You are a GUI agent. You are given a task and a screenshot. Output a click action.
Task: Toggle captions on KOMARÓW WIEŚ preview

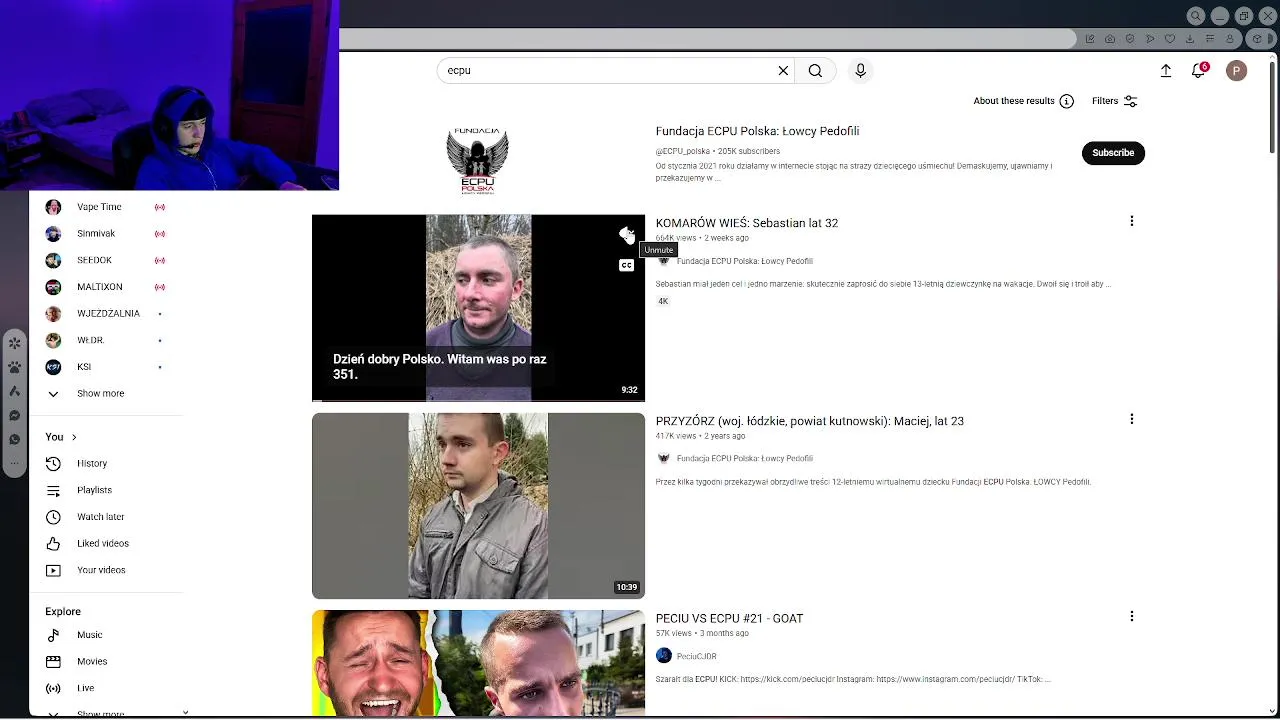point(627,265)
